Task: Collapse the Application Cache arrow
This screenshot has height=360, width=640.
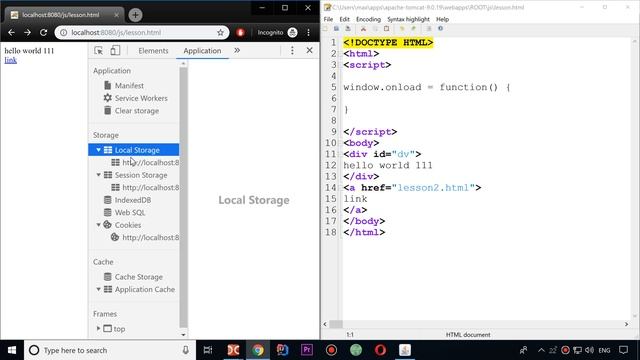Action: coord(98,289)
